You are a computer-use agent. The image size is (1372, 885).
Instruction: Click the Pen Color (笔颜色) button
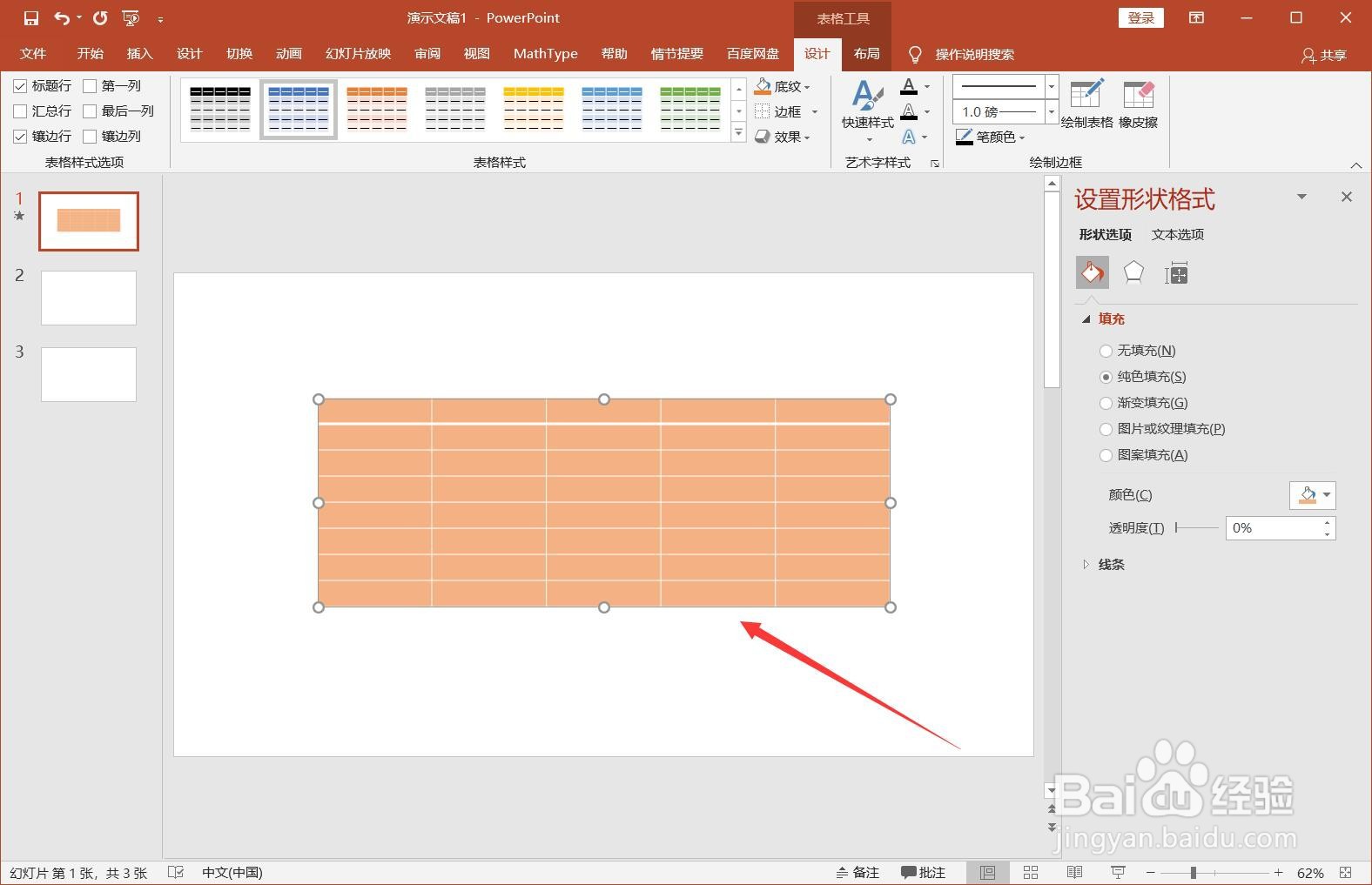tap(991, 137)
